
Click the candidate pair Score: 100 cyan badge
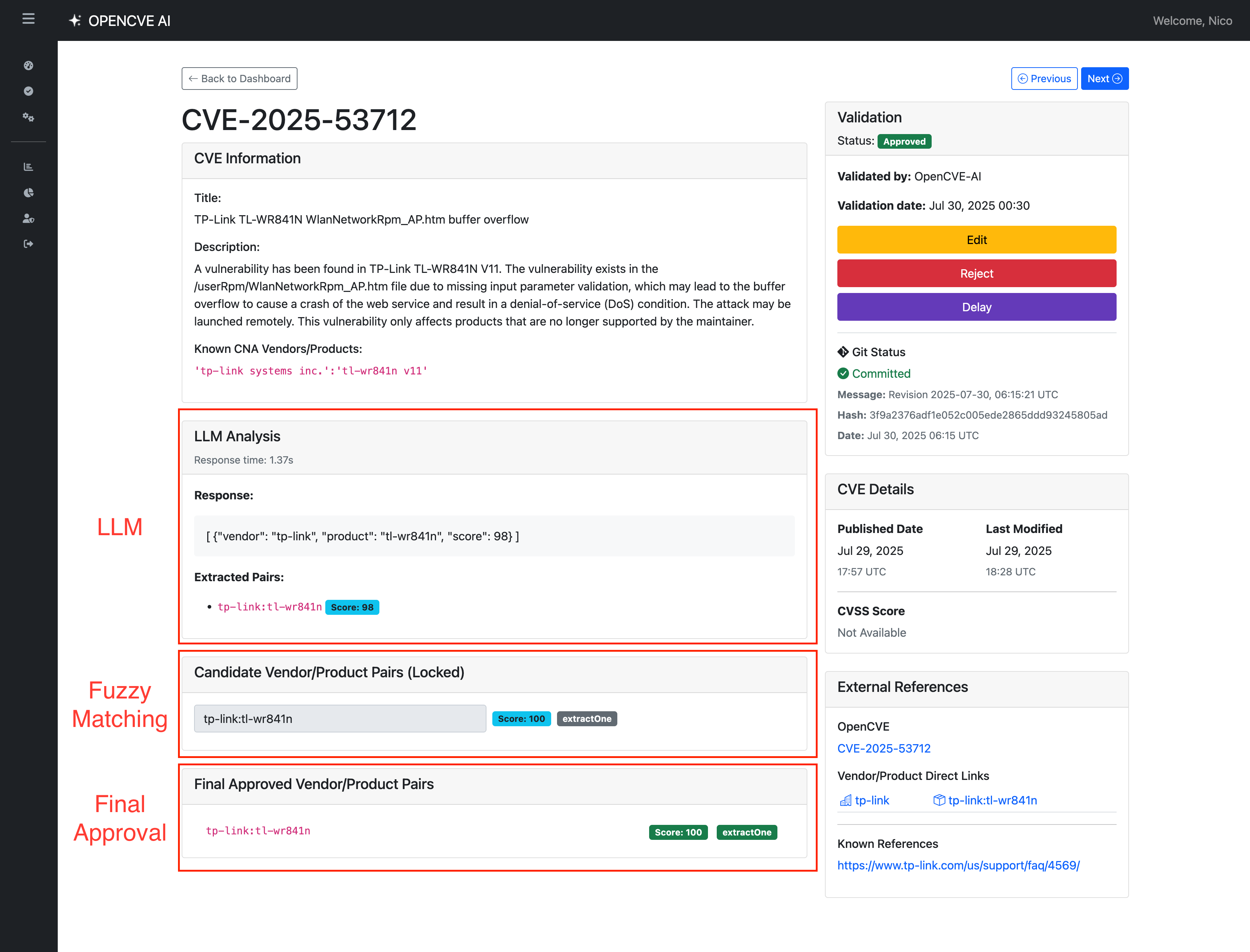[x=521, y=719]
